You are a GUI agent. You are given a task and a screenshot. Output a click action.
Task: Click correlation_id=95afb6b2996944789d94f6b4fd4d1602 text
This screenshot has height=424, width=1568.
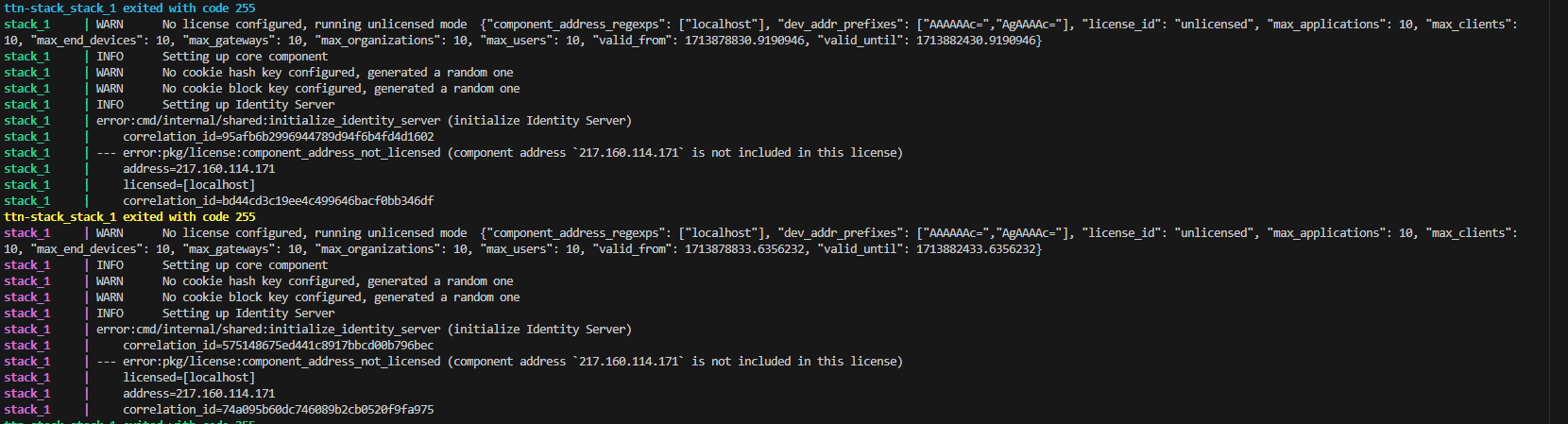(279, 137)
